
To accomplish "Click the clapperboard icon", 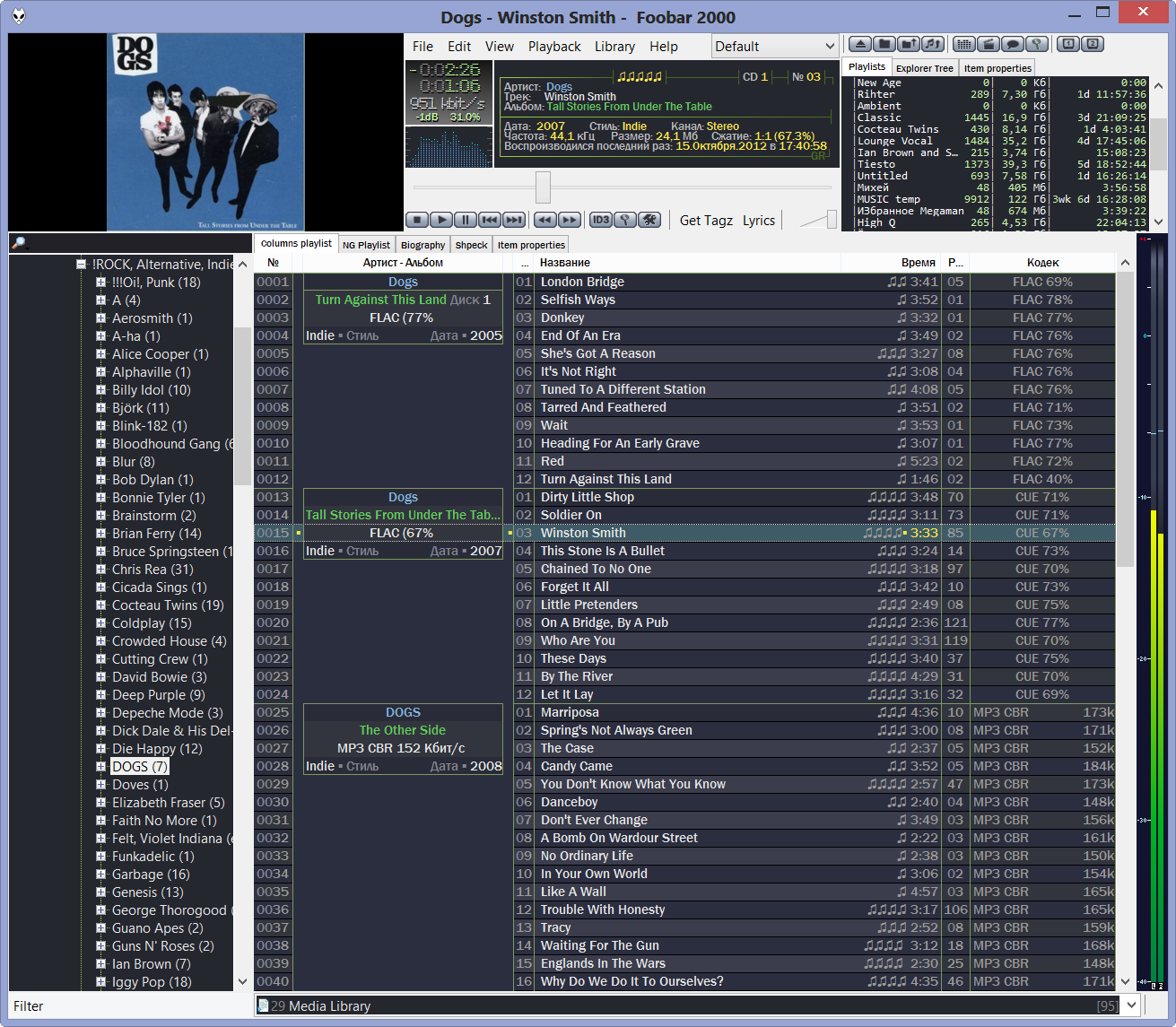I will (988, 44).
